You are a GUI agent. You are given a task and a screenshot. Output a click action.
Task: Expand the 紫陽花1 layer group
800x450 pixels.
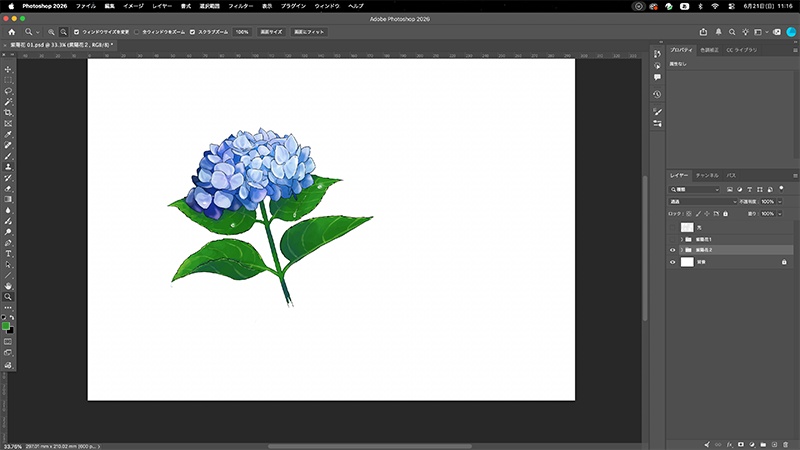pyautogui.click(x=682, y=239)
